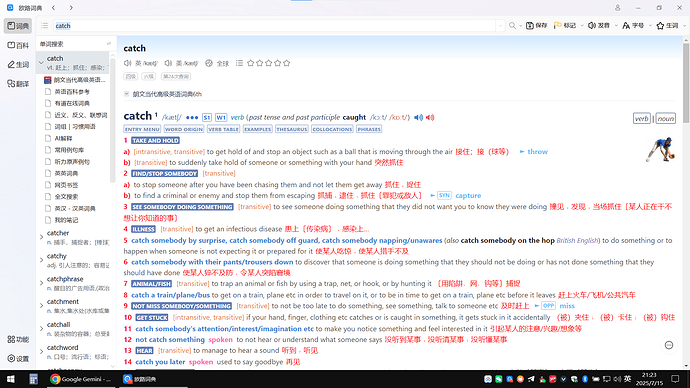Viewport: 690px width, 388px height.
Task: Open the chat bubble feedback icon
Action: pos(669,345)
